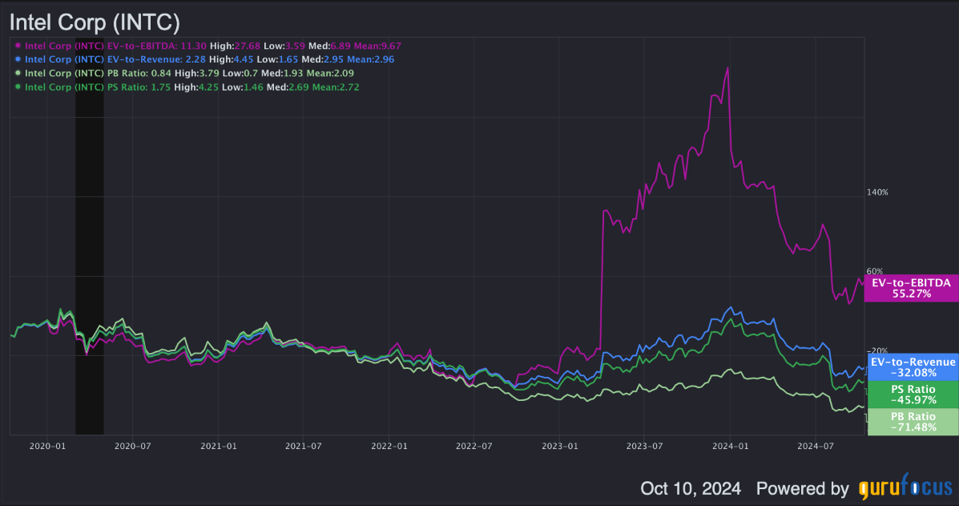Click the 140% y-axis label
This screenshot has height=506, width=959.
(x=877, y=191)
